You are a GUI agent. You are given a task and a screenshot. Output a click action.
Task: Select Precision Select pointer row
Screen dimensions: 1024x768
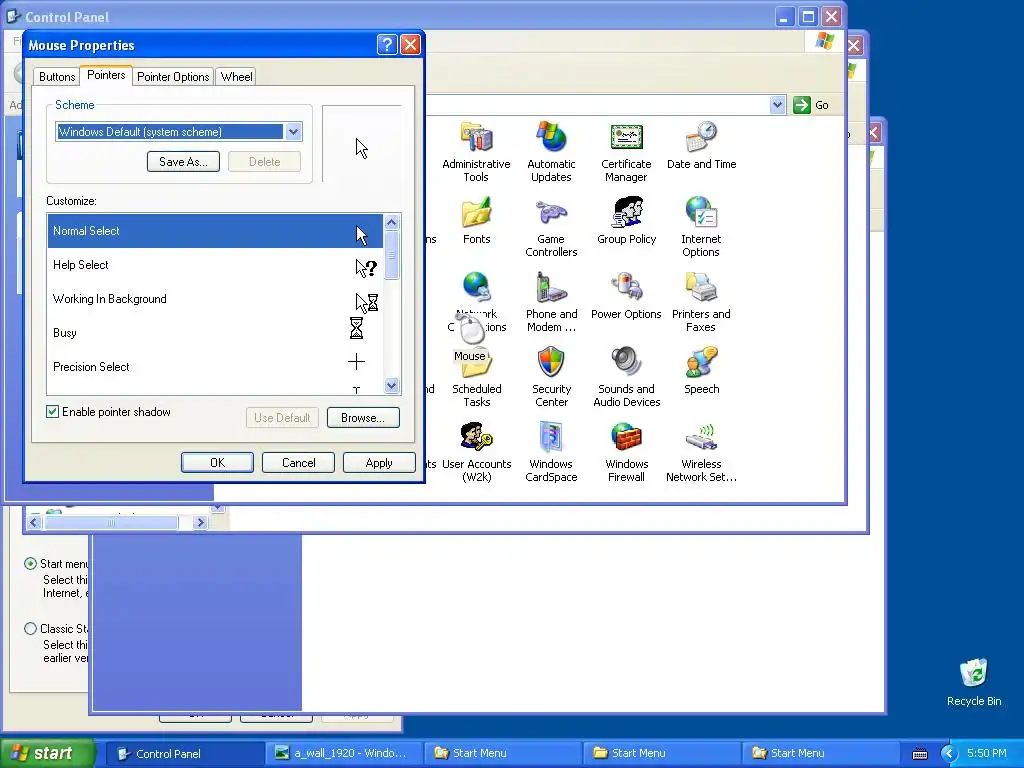pyautogui.click(x=215, y=366)
